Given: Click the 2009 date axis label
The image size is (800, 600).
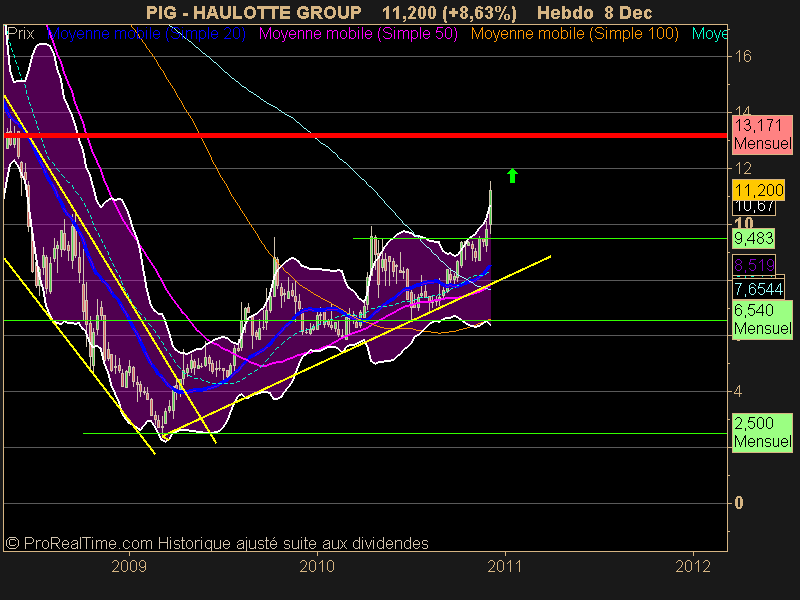Looking at the screenshot, I should pyautogui.click(x=129, y=566).
